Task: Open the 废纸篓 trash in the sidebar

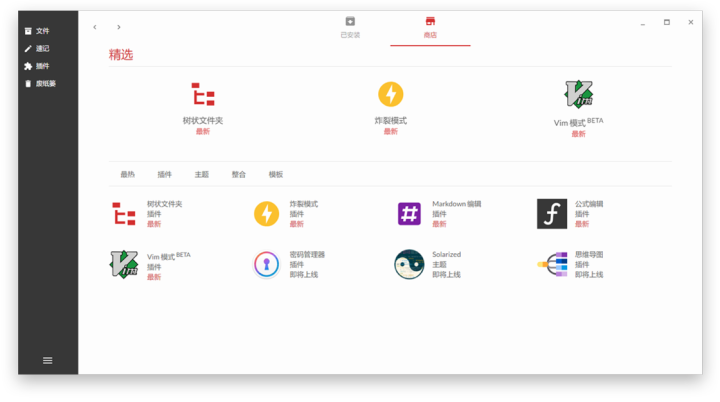Action: [40, 84]
